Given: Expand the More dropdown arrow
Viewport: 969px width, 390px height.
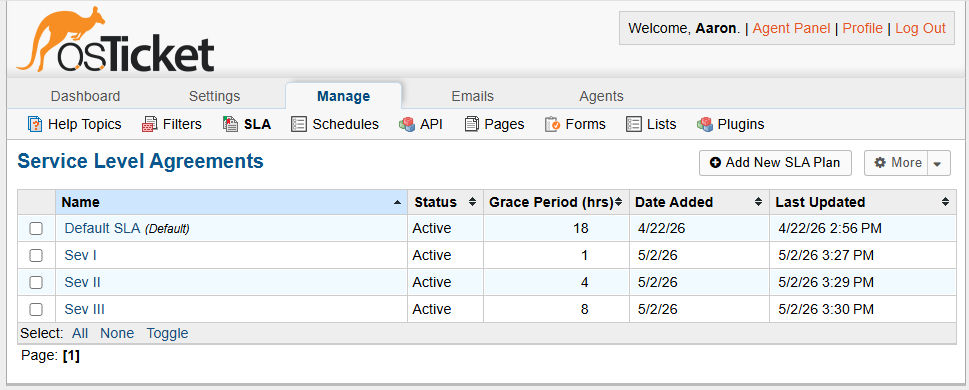Looking at the screenshot, I should [937, 163].
